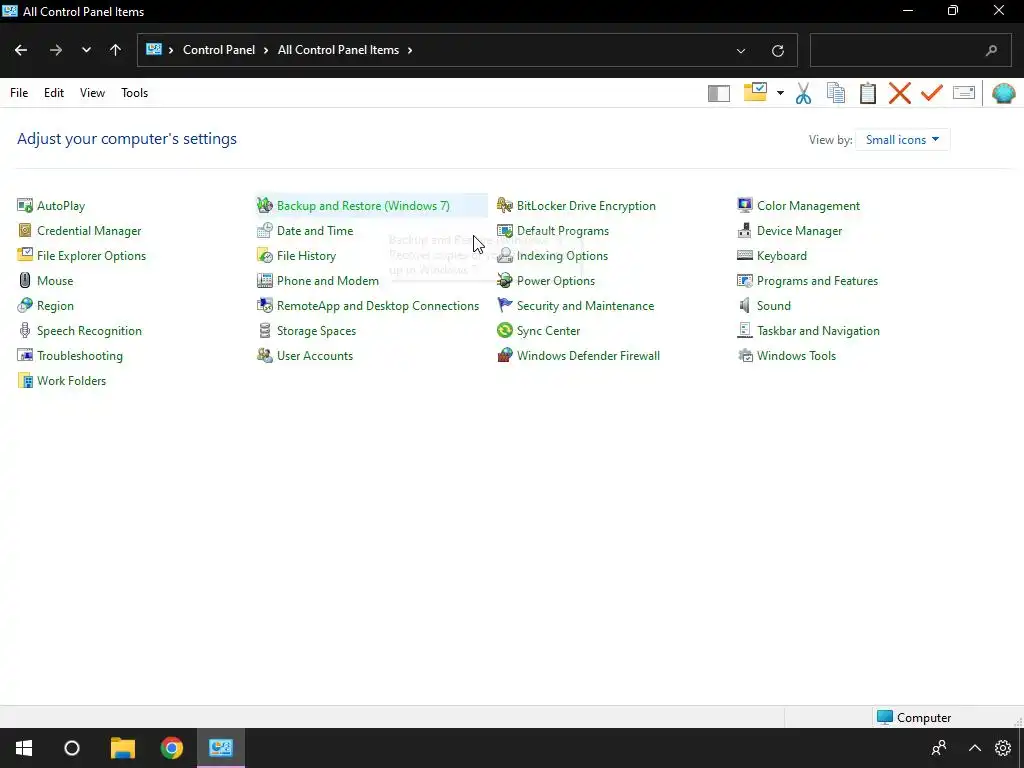Click the scissors Cut toolbar icon
The height and width of the screenshot is (768, 1024).
click(x=803, y=93)
